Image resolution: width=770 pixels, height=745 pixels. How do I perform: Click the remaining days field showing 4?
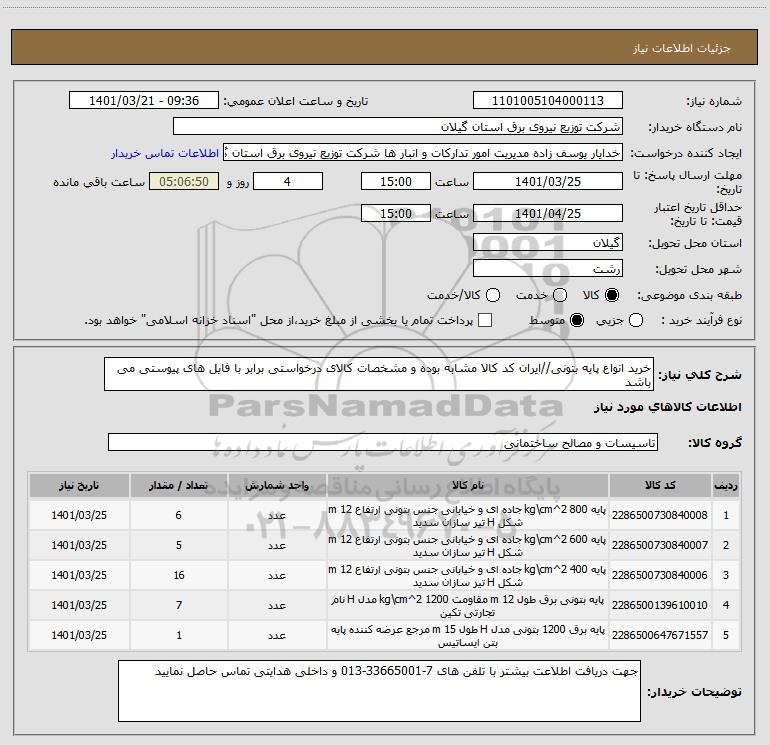[x=288, y=181]
